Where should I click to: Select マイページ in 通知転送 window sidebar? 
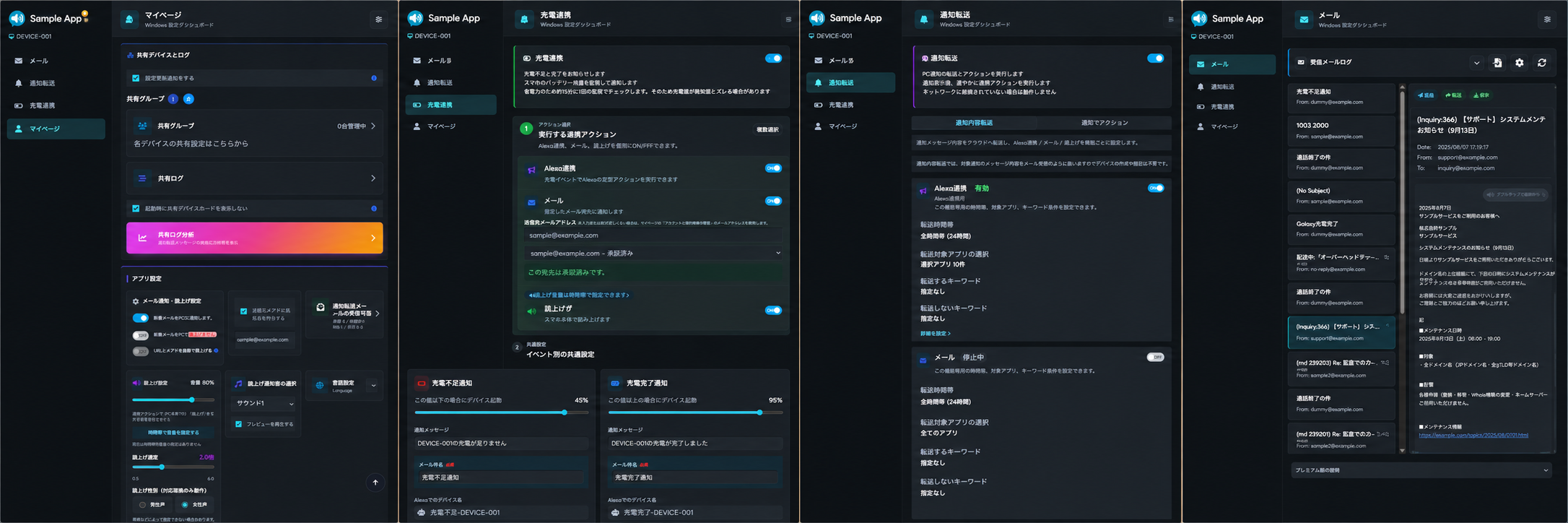click(850, 126)
